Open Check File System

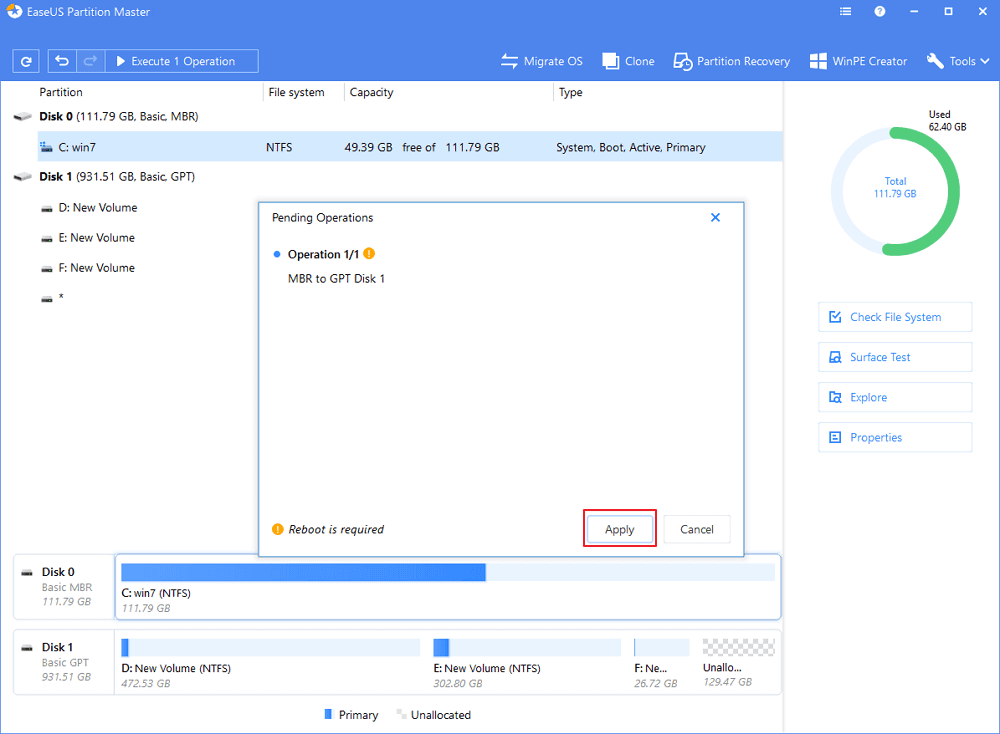click(x=894, y=316)
